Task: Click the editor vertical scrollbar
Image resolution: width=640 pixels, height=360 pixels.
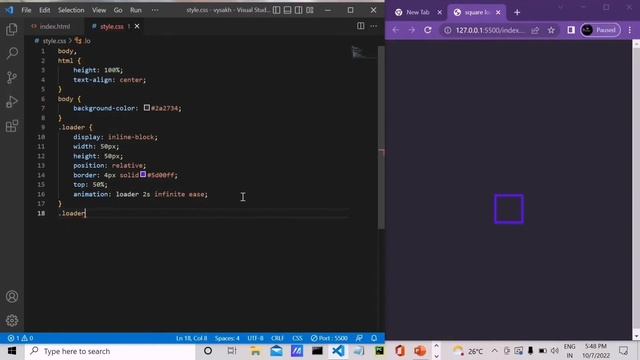Action: [x=381, y=137]
